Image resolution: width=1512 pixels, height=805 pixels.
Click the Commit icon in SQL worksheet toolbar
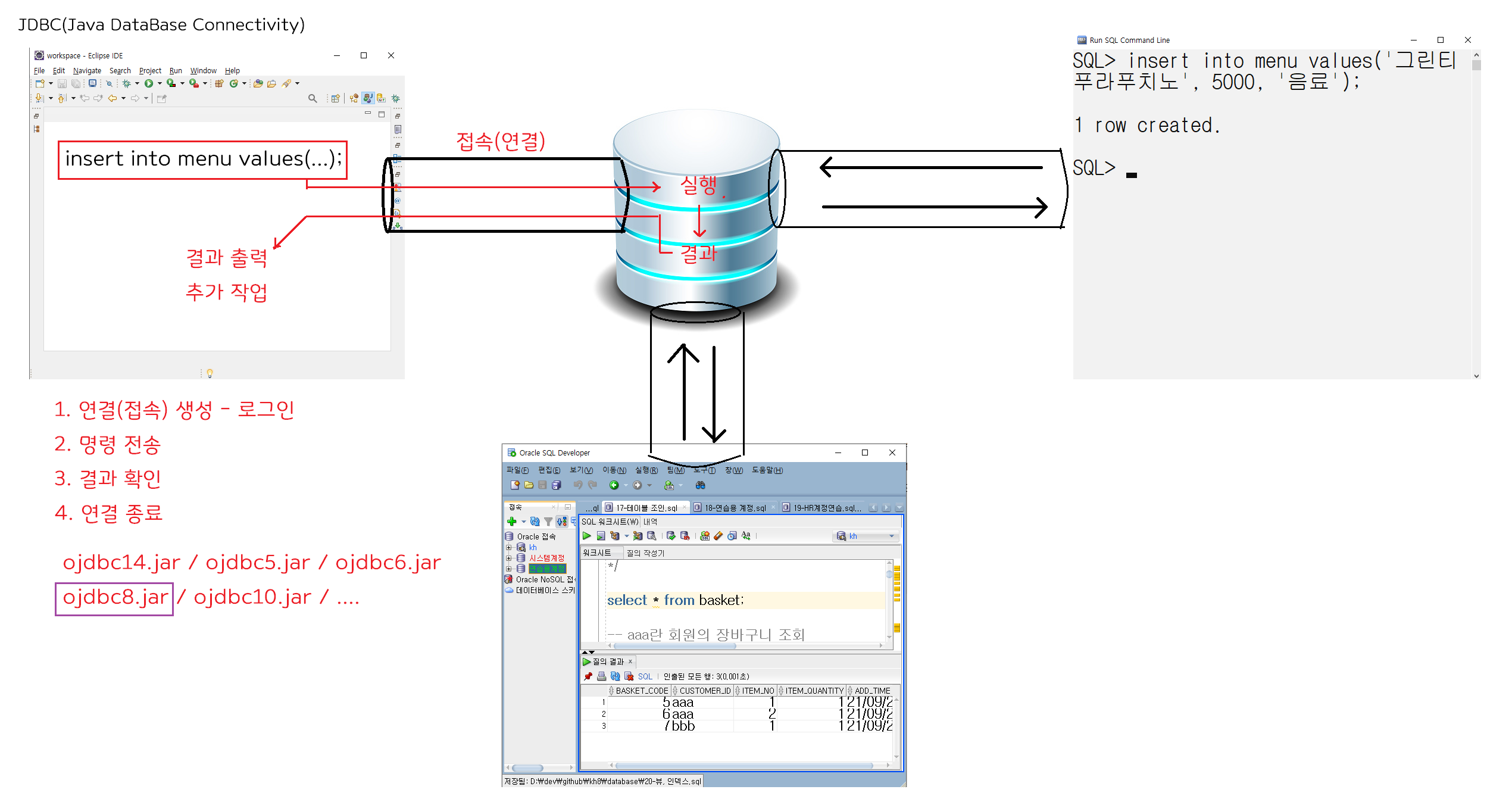pos(671,536)
